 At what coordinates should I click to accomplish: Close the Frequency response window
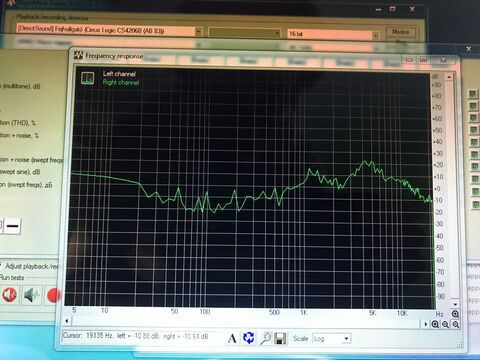(443, 59)
